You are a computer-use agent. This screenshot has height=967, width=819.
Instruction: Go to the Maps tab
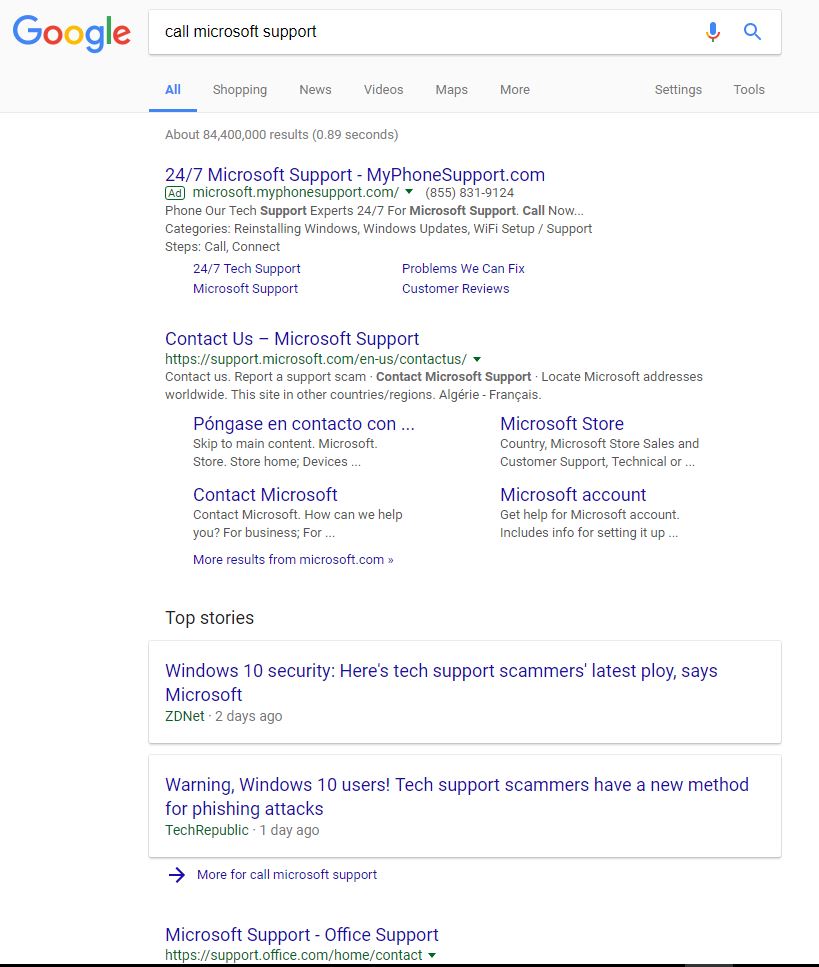tap(451, 90)
